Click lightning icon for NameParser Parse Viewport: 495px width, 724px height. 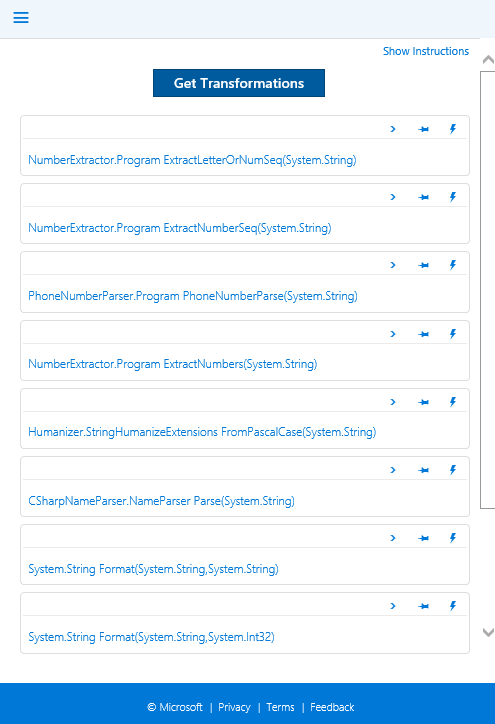(453, 470)
